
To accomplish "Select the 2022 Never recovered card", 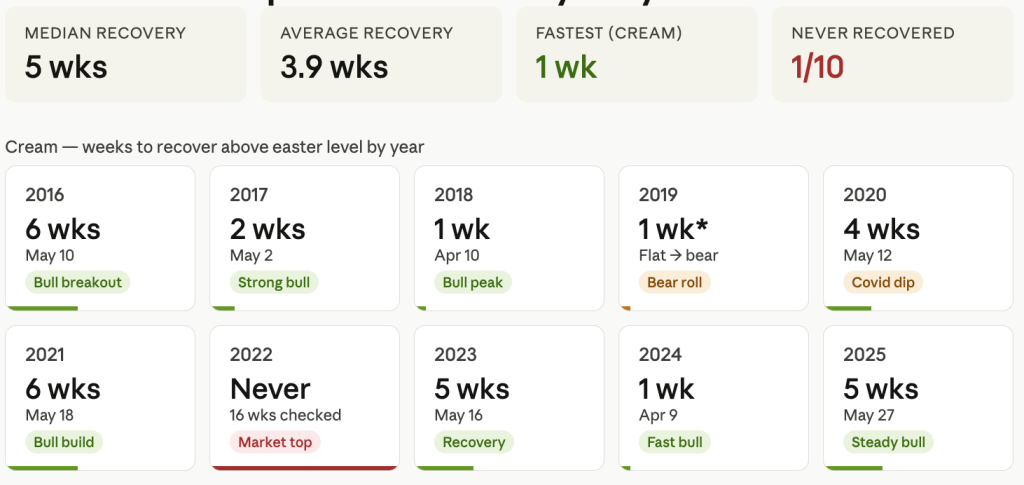I will pos(304,398).
